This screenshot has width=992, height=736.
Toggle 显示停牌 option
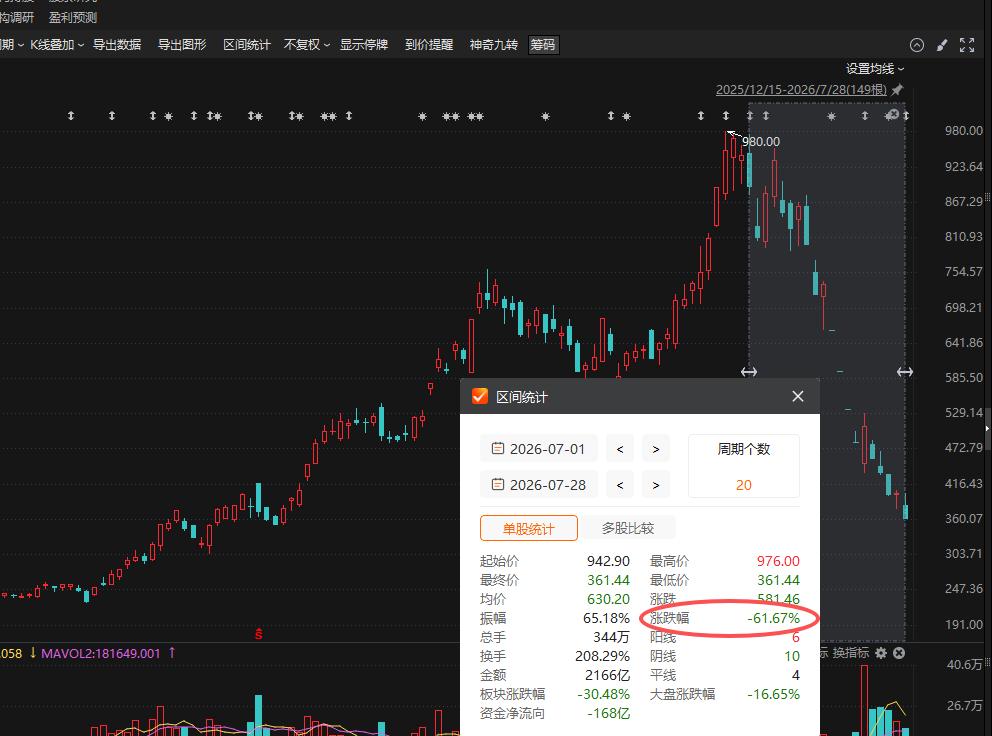pos(364,45)
